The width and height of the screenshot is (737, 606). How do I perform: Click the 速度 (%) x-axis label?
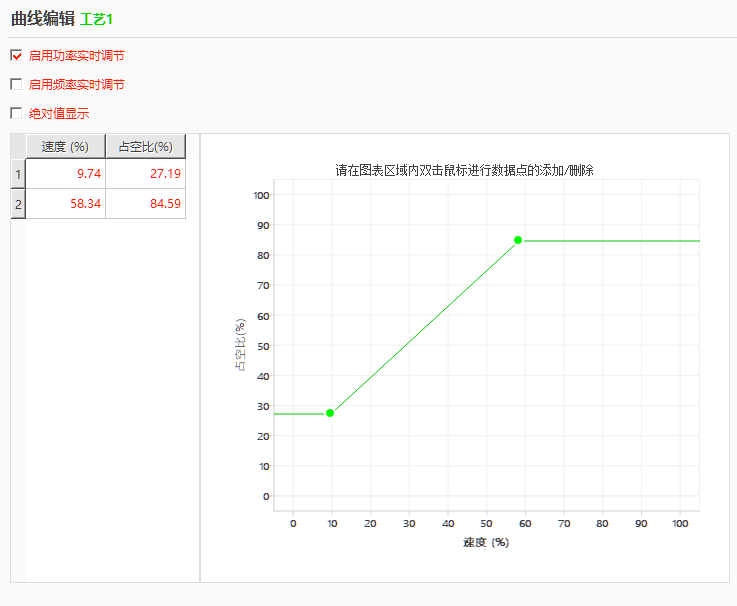[486, 542]
